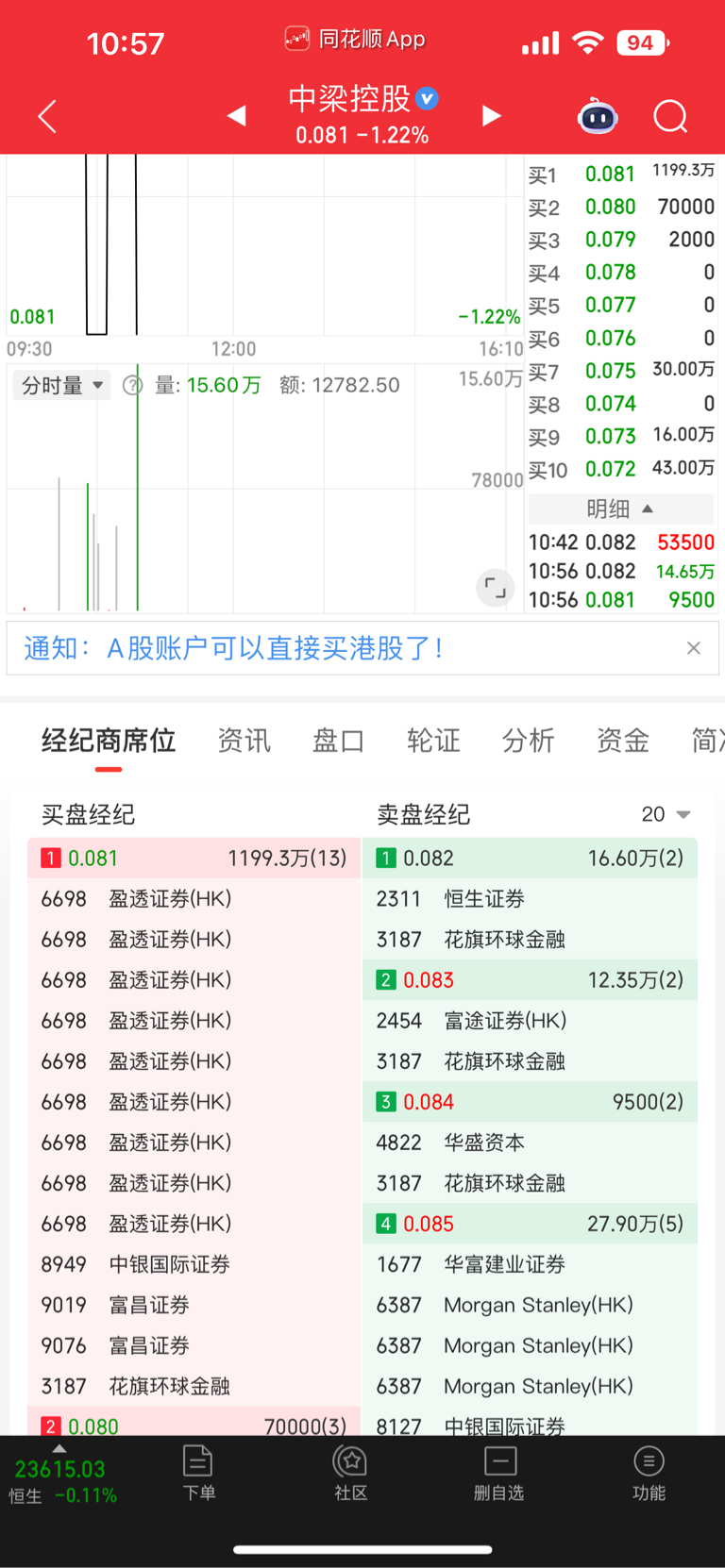
Task: Open the 社区 community icon
Action: pyautogui.click(x=350, y=1472)
